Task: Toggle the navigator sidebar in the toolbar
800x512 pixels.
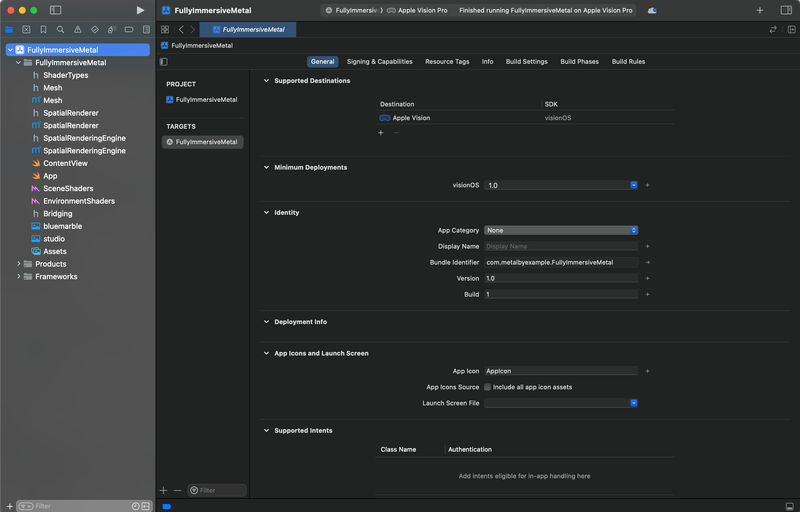Action: pos(56,10)
